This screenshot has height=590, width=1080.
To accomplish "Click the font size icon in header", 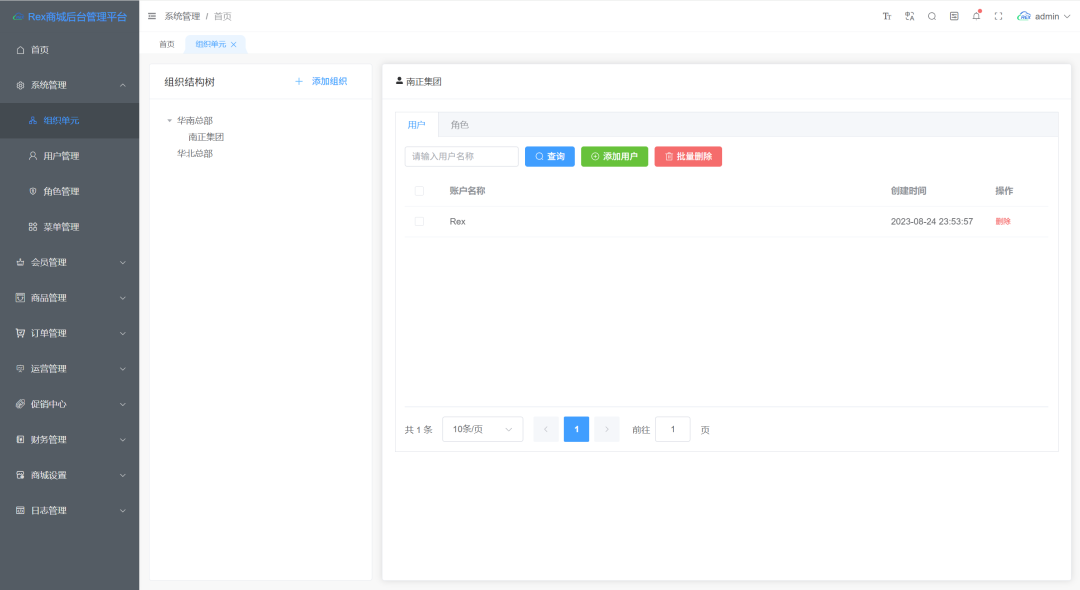I will (x=886, y=16).
